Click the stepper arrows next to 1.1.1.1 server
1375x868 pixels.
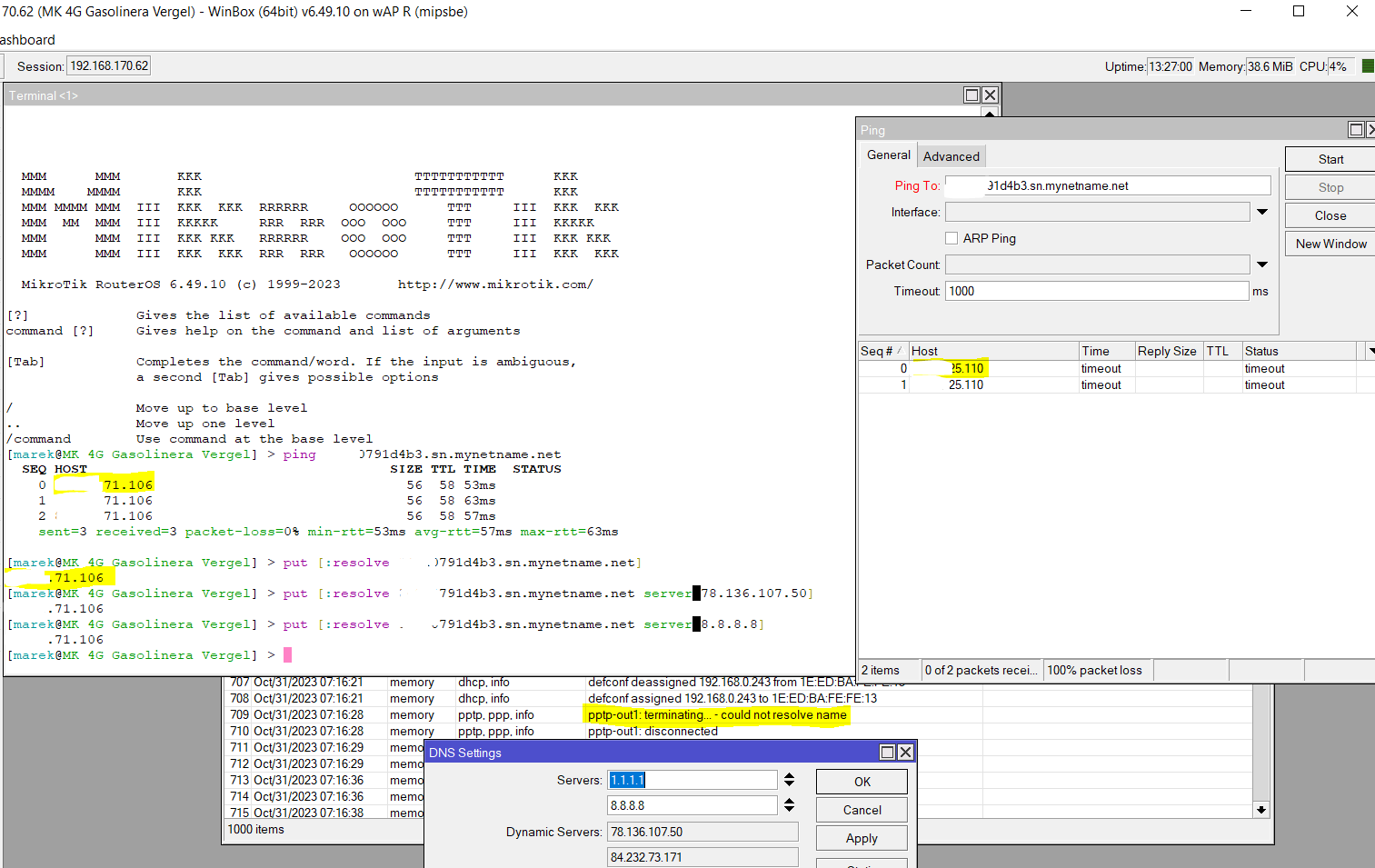pos(789,780)
